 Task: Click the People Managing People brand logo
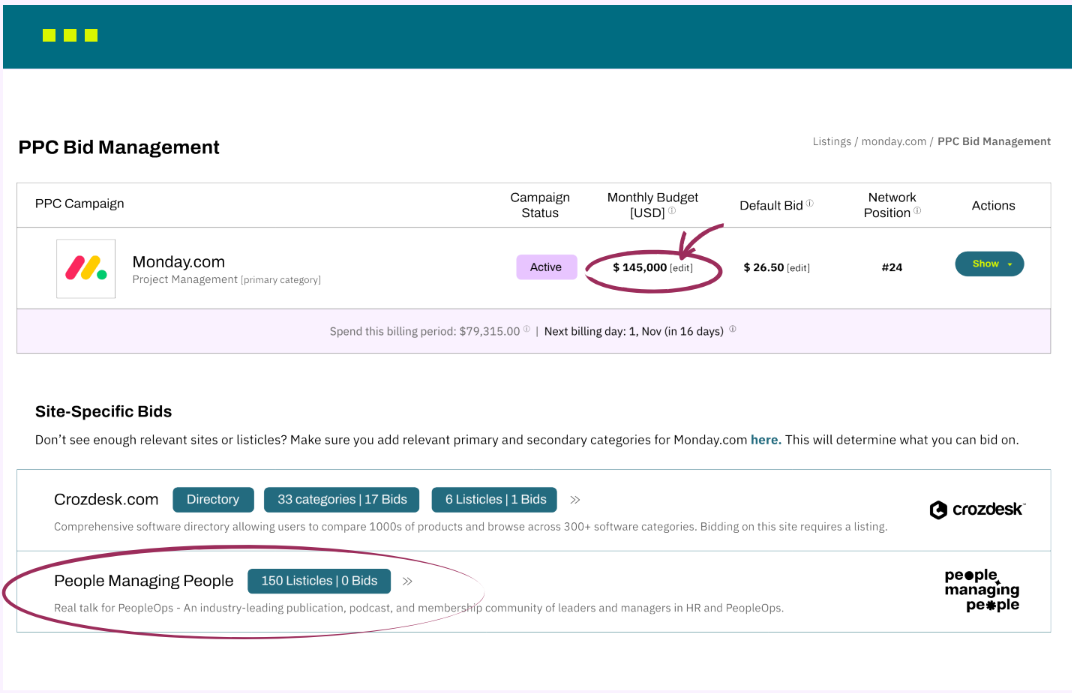[981, 590]
